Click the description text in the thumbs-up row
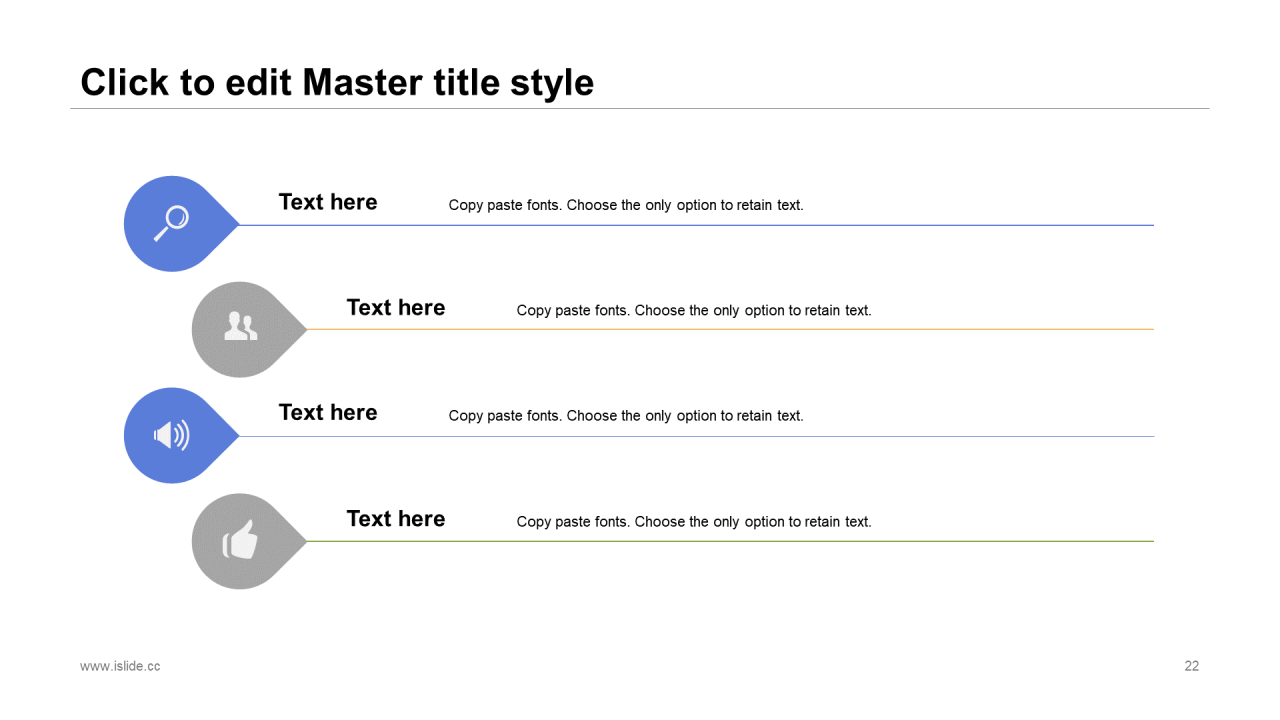The height and width of the screenshot is (720, 1280). tap(694, 522)
